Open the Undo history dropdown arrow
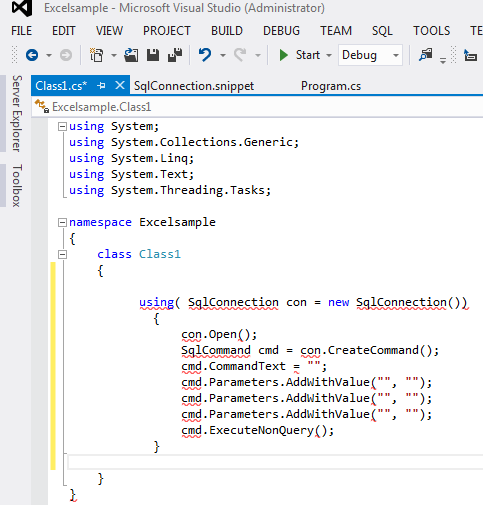The image size is (483, 505). tap(223, 55)
